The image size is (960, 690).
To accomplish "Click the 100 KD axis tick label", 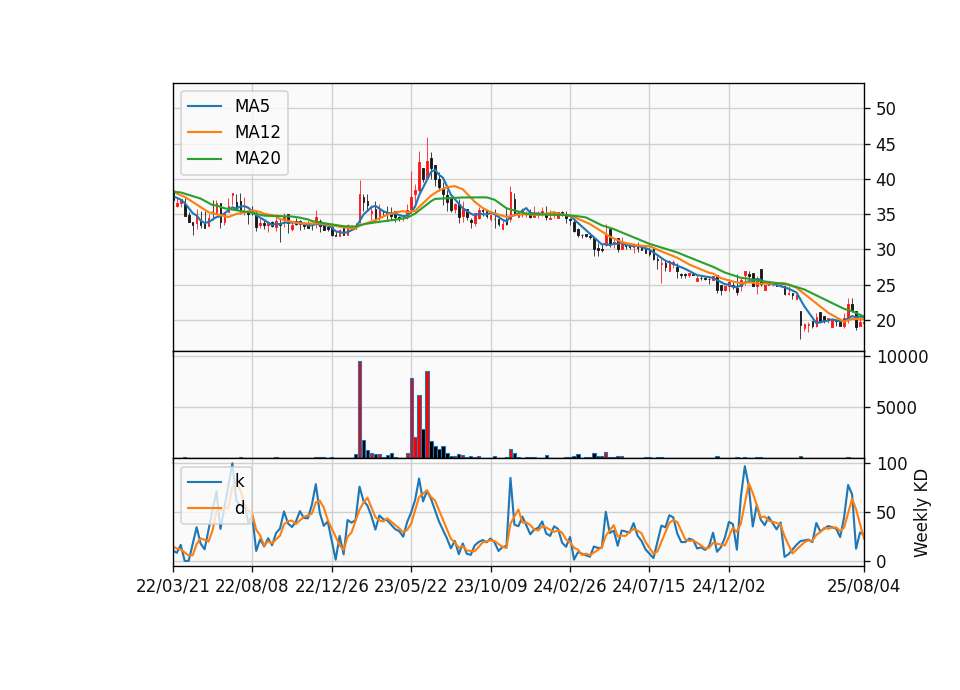I will (892, 464).
